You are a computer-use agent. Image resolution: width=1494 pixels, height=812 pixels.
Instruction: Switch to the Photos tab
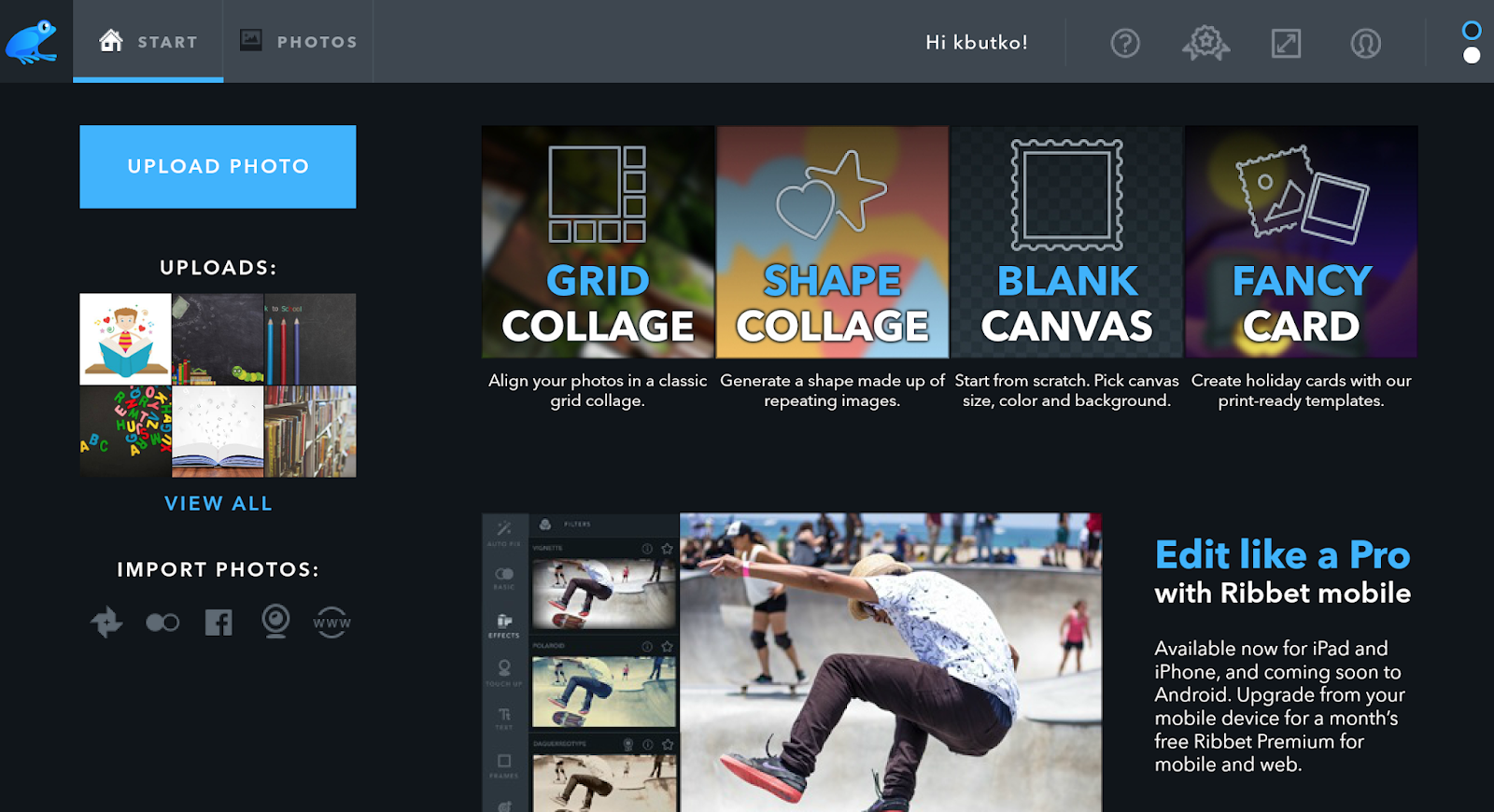pos(299,41)
